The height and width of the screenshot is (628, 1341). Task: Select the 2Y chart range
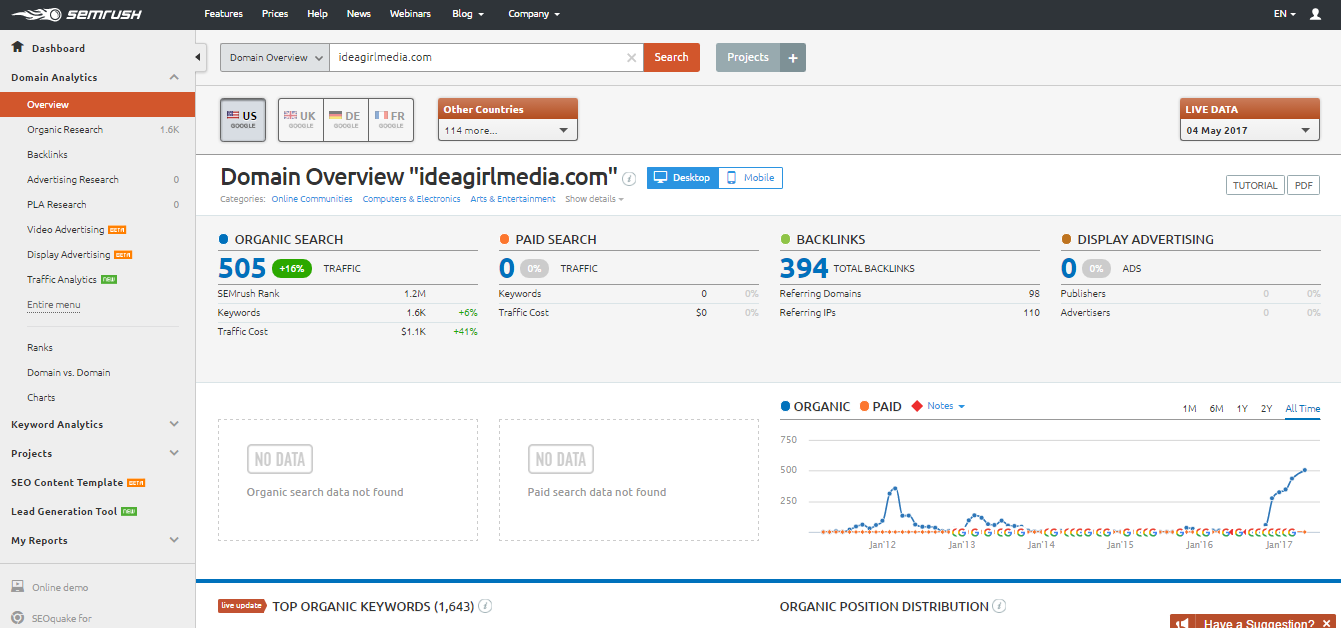click(1267, 408)
